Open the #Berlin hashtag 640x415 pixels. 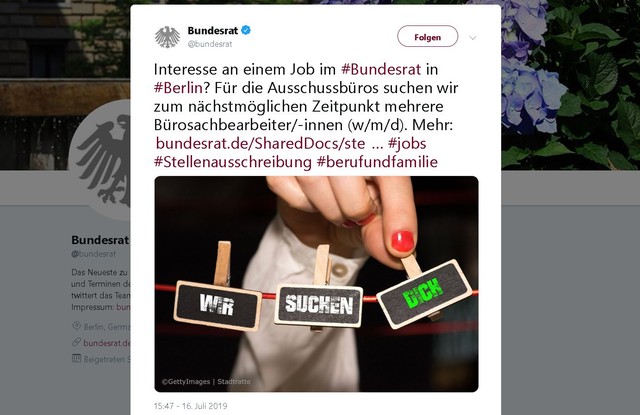[178, 88]
